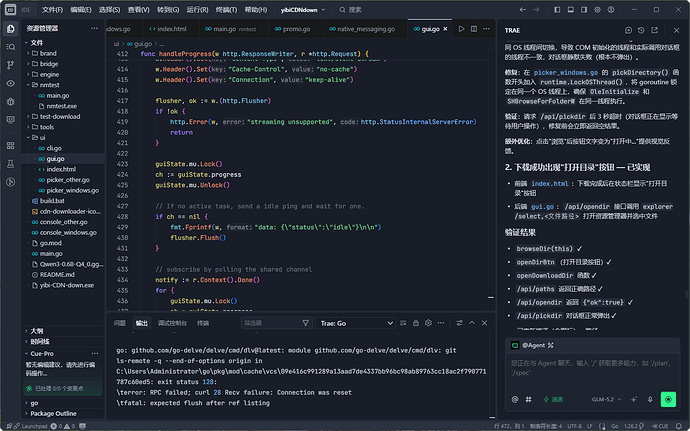Open the GLM-5.2 model selector

tap(606, 399)
